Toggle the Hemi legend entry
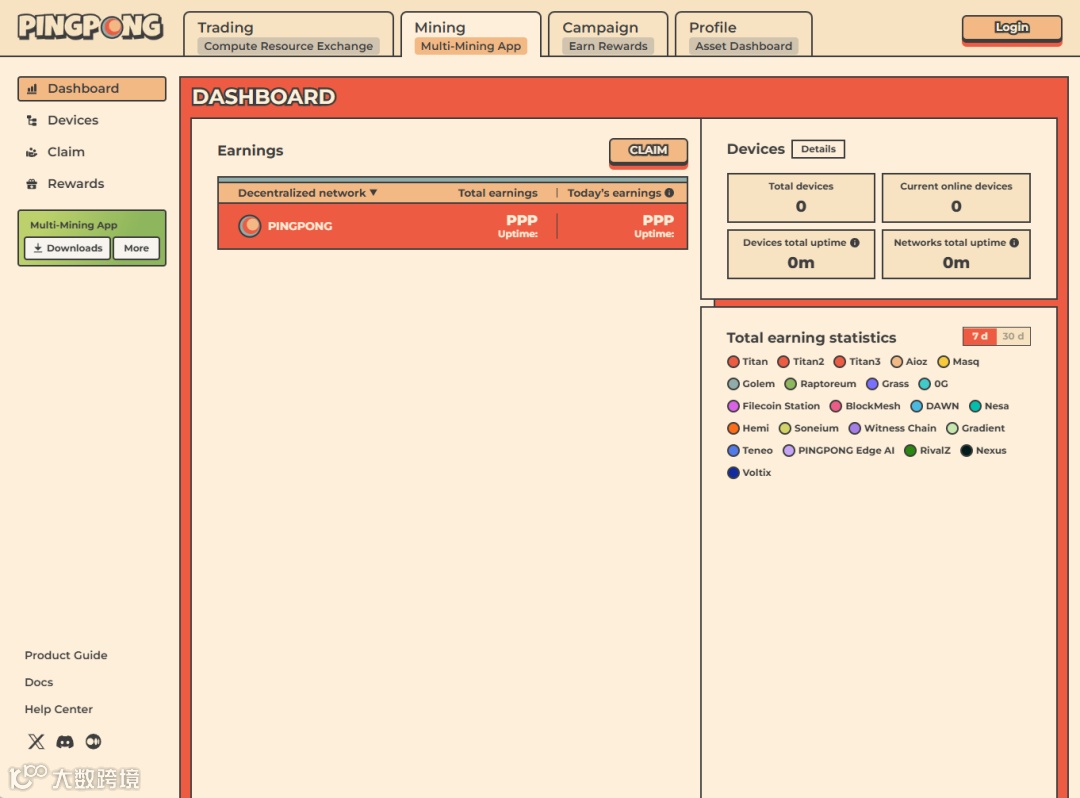The height and width of the screenshot is (798, 1080). 748,428
